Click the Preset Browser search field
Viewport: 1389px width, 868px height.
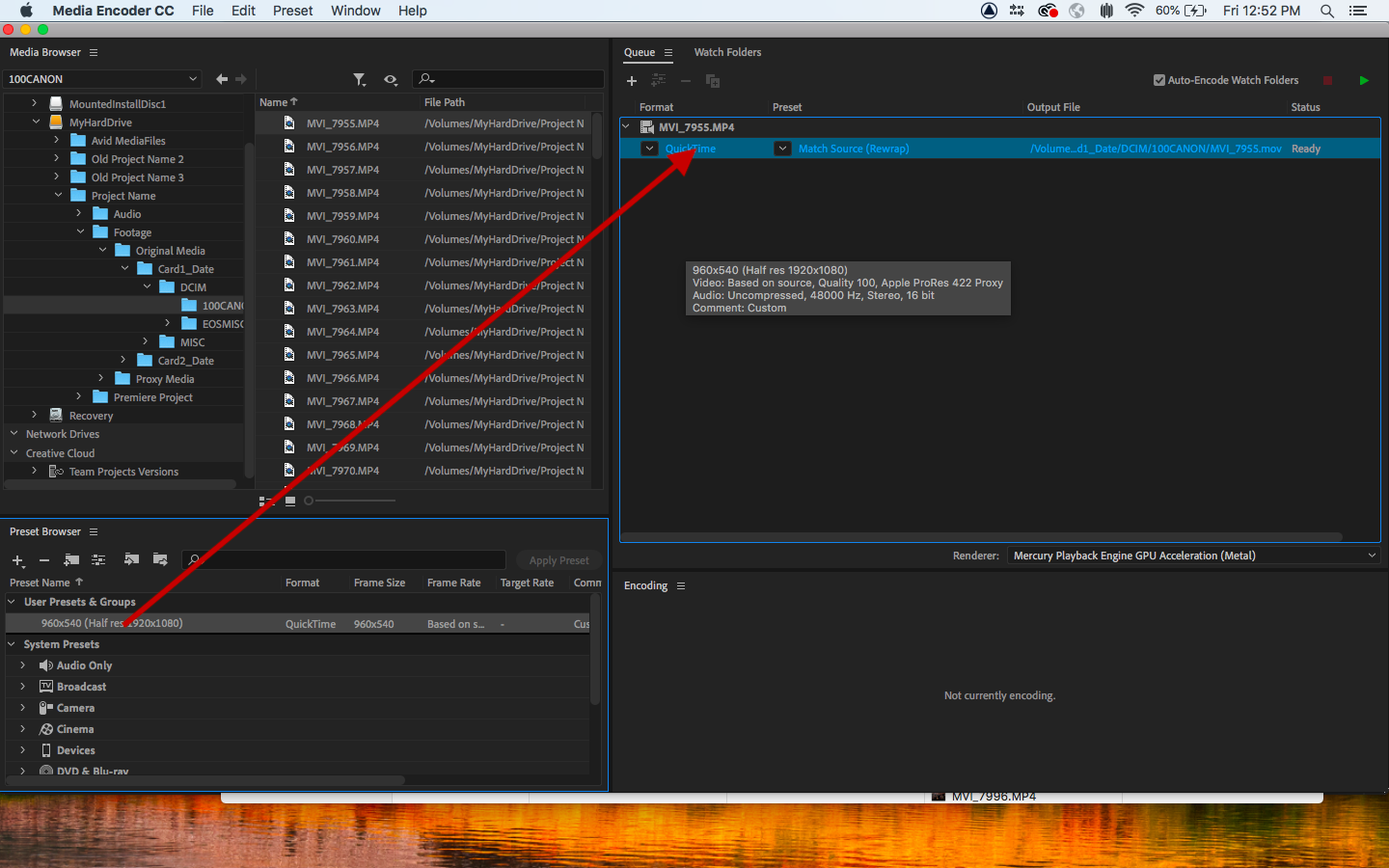(343, 560)
